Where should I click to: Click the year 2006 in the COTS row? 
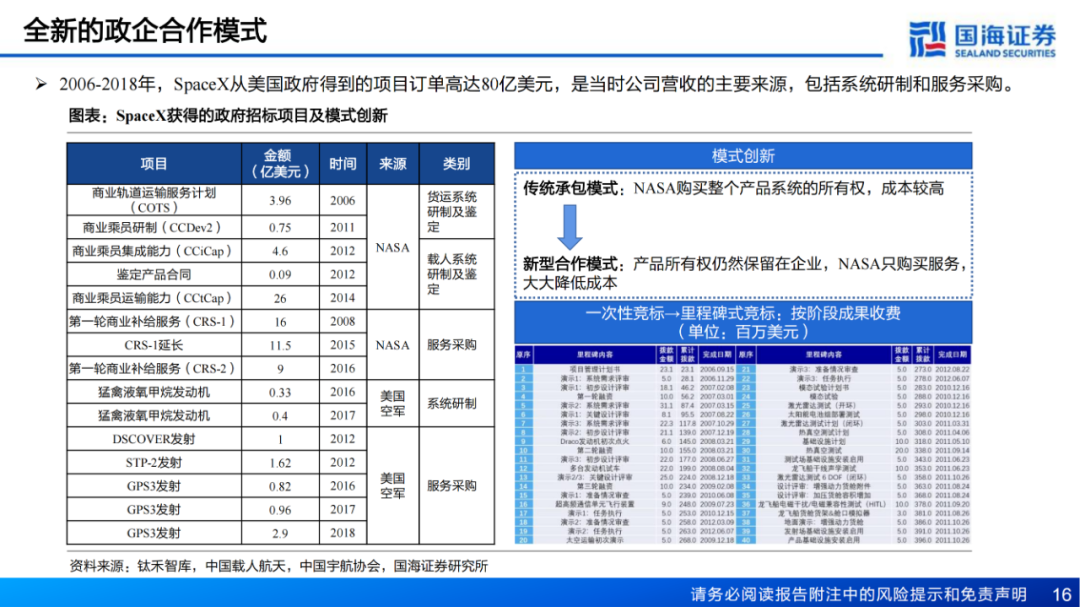click(342, 200)
